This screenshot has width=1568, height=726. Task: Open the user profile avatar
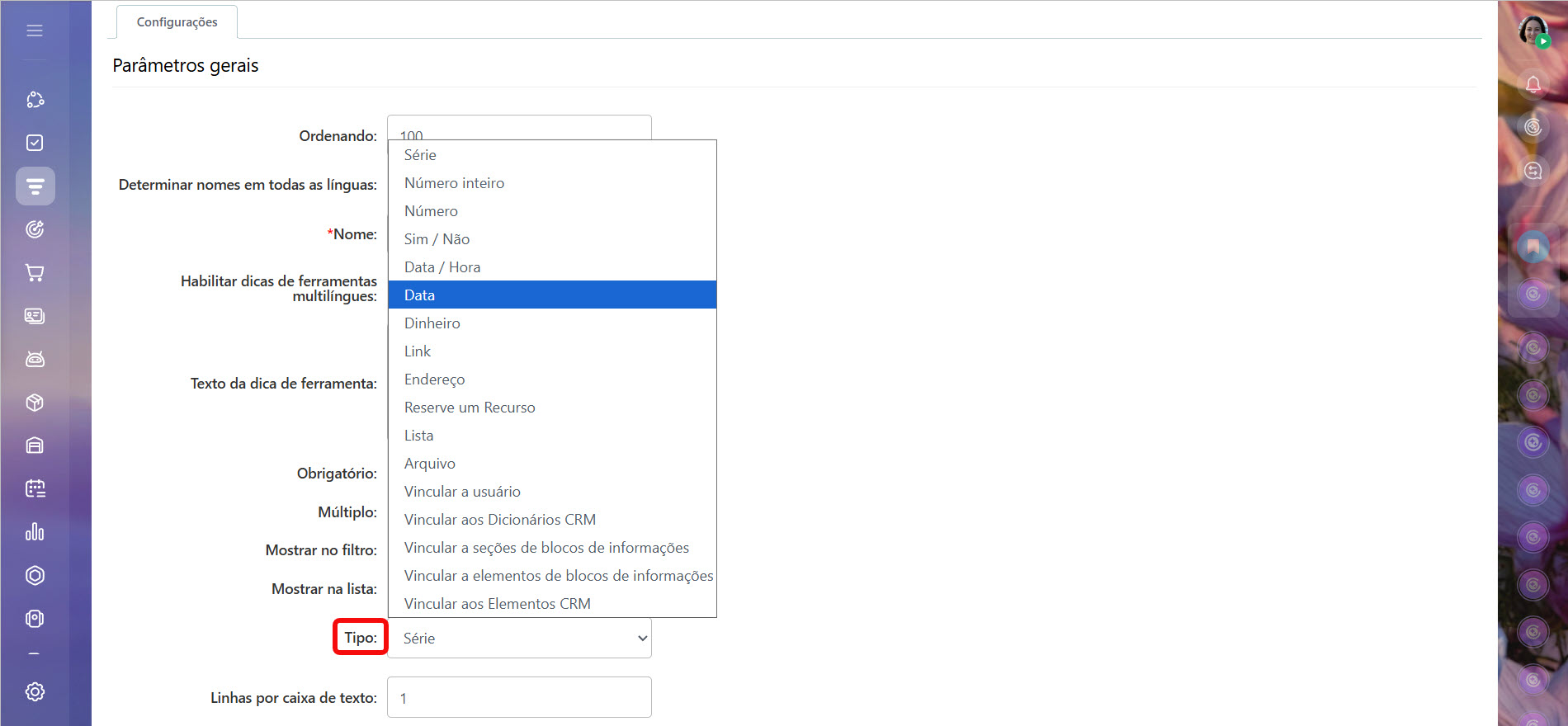pyautogui.click(x=1533, y=31)
